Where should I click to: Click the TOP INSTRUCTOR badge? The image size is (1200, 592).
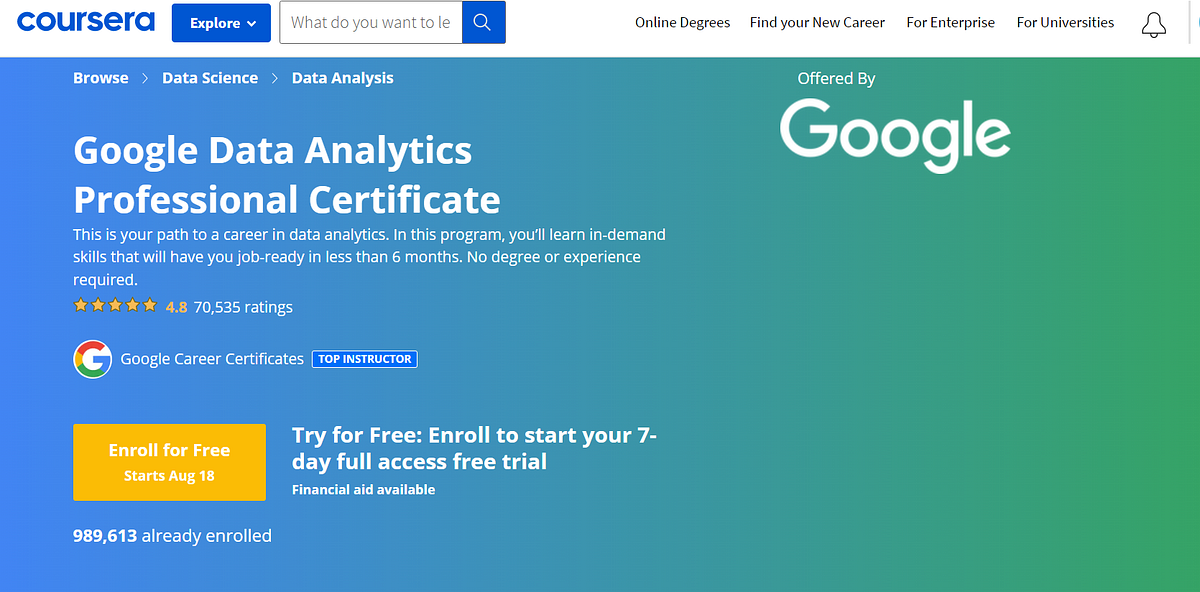pyautogui.click(x=364, y=358)
